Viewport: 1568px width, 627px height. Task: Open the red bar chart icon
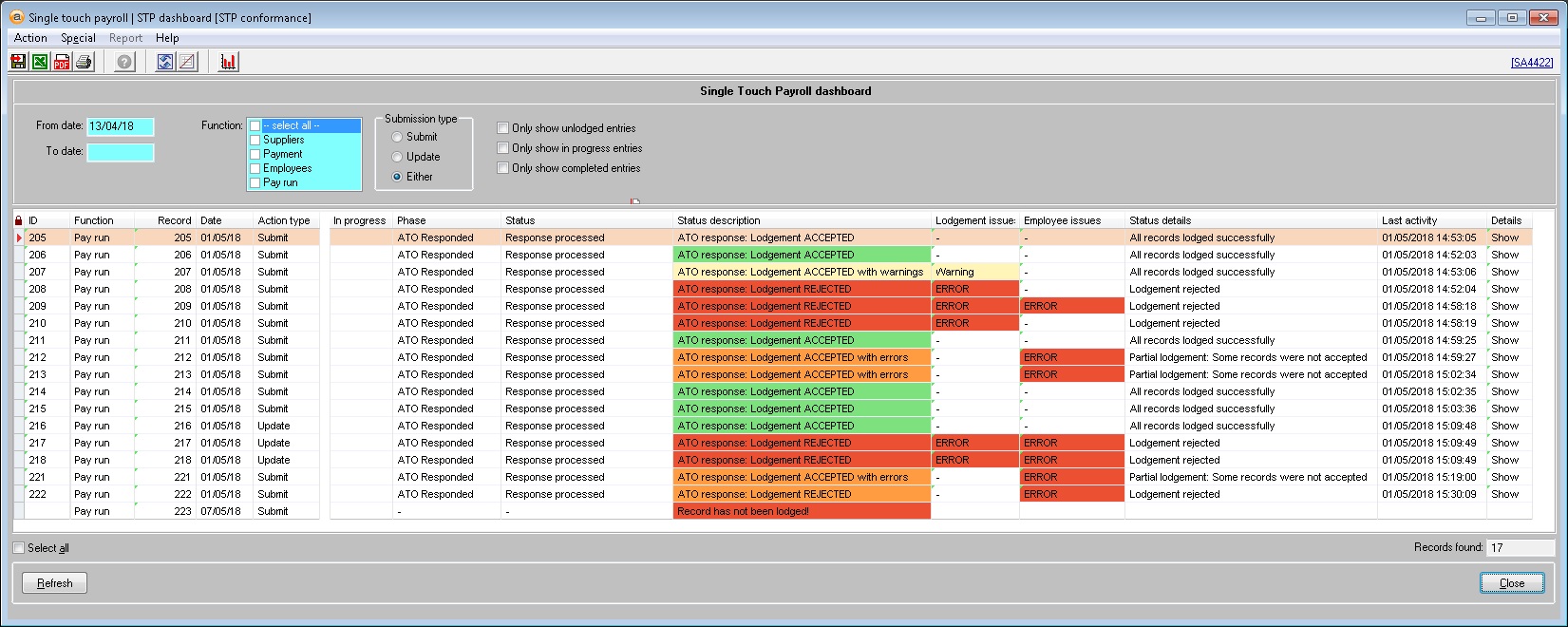click(x=228, y=62)
